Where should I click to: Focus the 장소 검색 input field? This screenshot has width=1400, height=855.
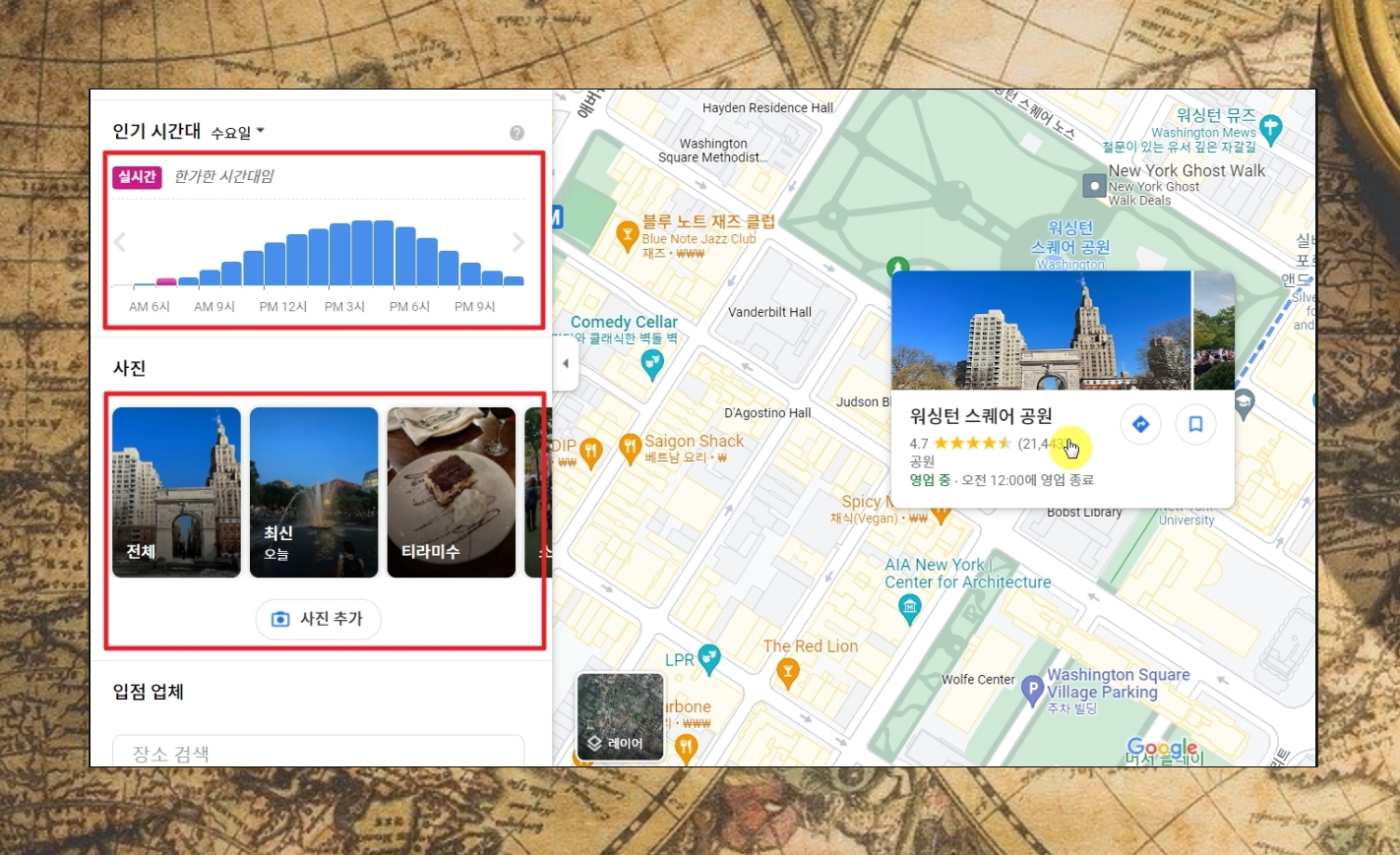tap(318, 752)
